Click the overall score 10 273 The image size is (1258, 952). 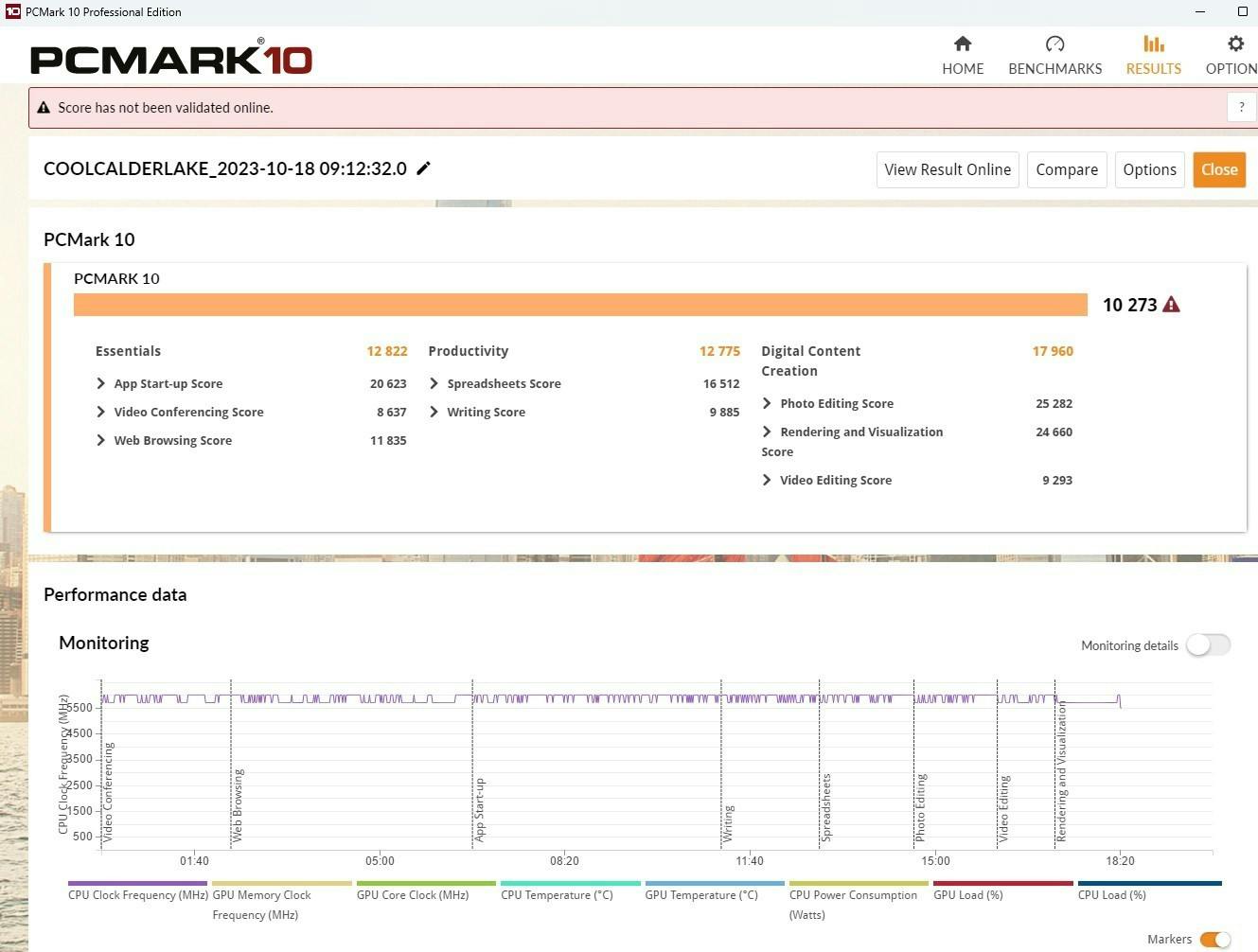(1129, 305)
